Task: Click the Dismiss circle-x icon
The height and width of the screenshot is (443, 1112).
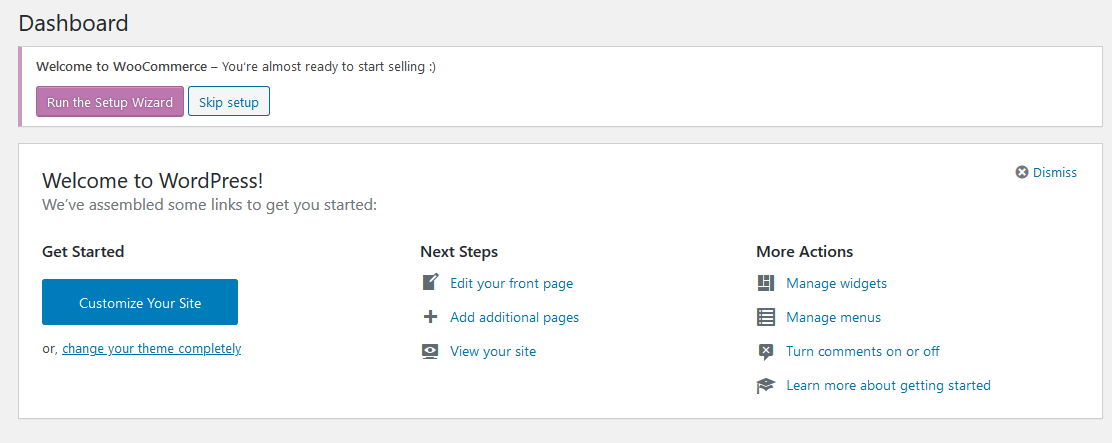Action: (x=1022, y=172)
